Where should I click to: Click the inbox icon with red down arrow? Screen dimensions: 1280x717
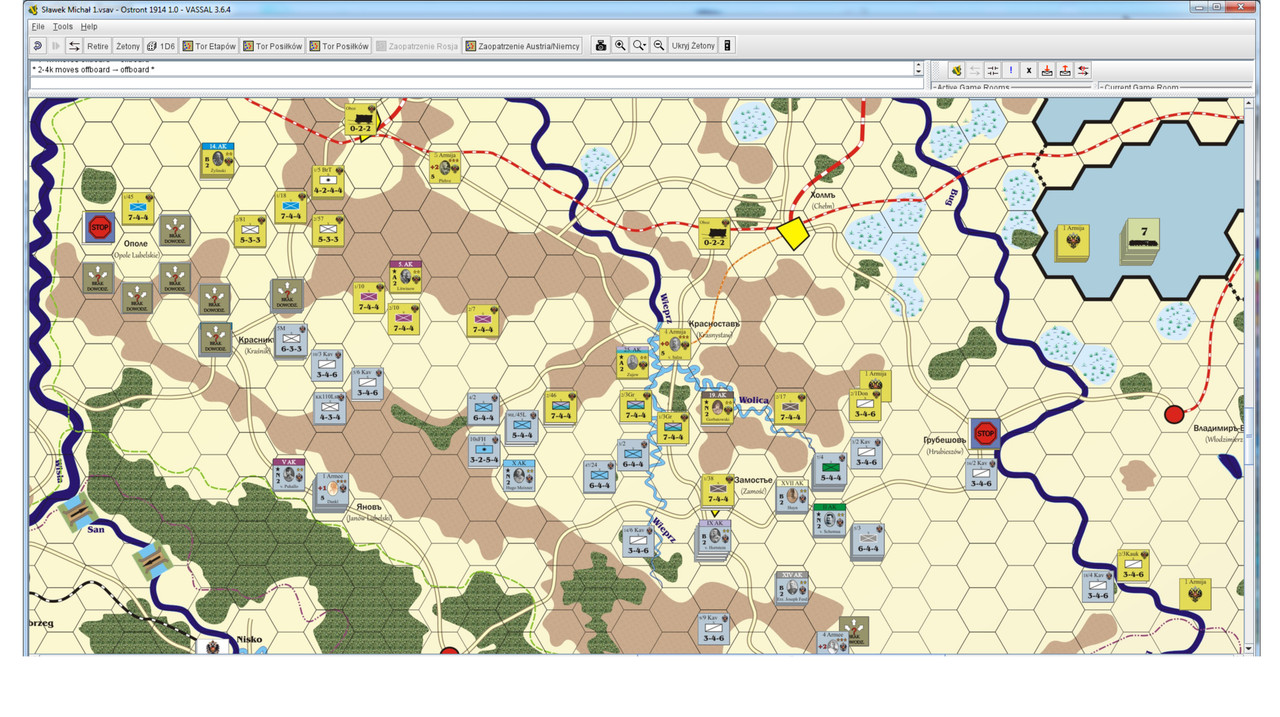tap(1047, 70)
